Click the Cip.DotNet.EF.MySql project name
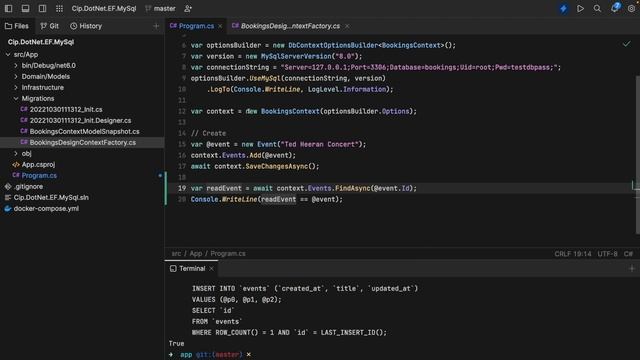 pos(104,9)
